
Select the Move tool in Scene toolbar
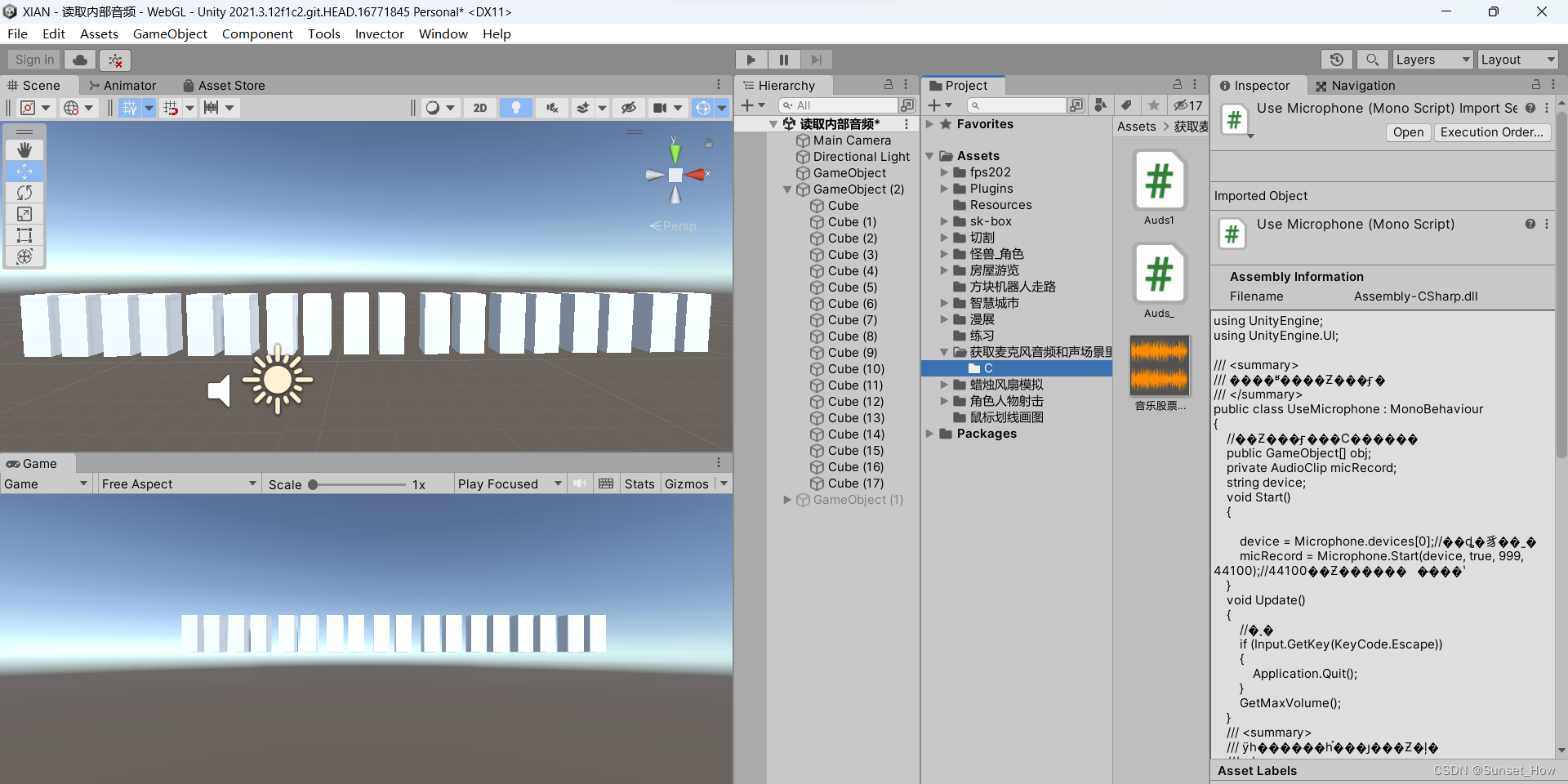24,171
